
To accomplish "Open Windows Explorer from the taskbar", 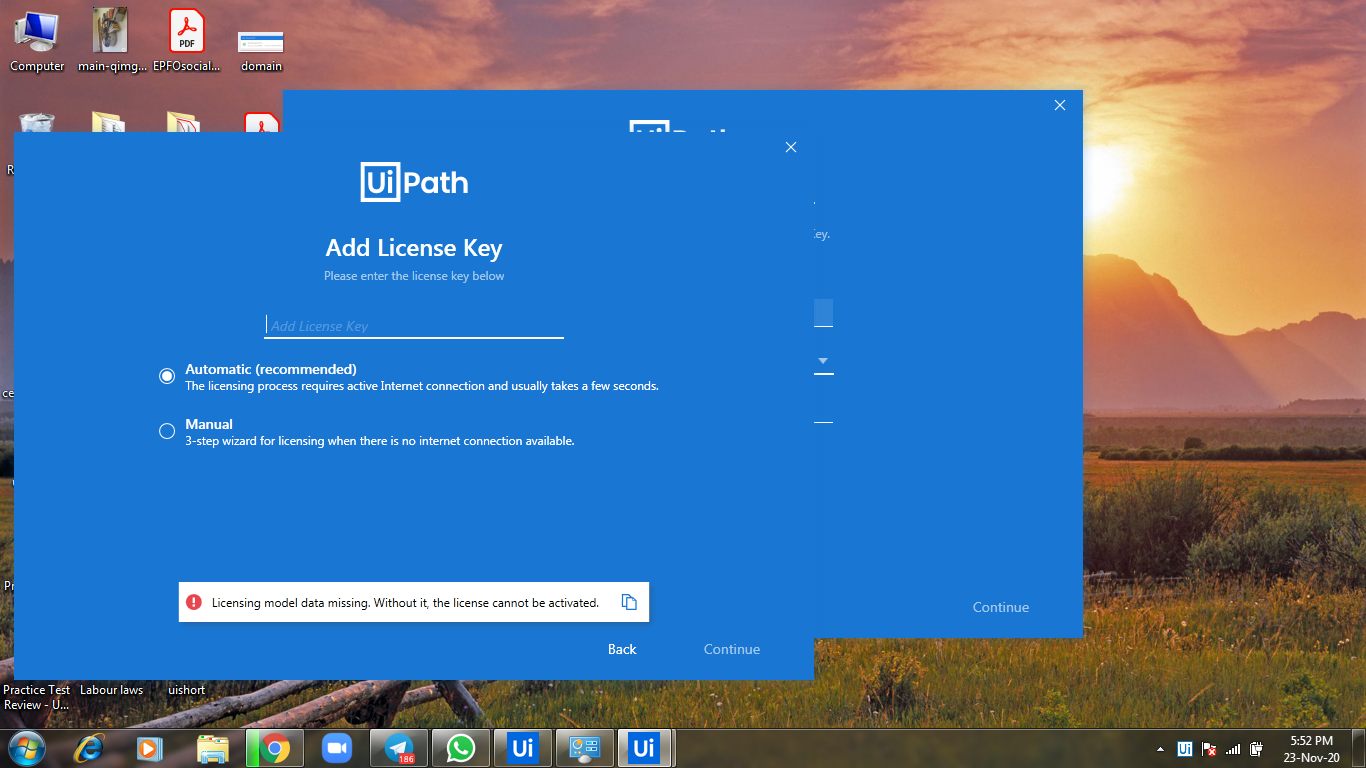I will click(x=212, y=748).
